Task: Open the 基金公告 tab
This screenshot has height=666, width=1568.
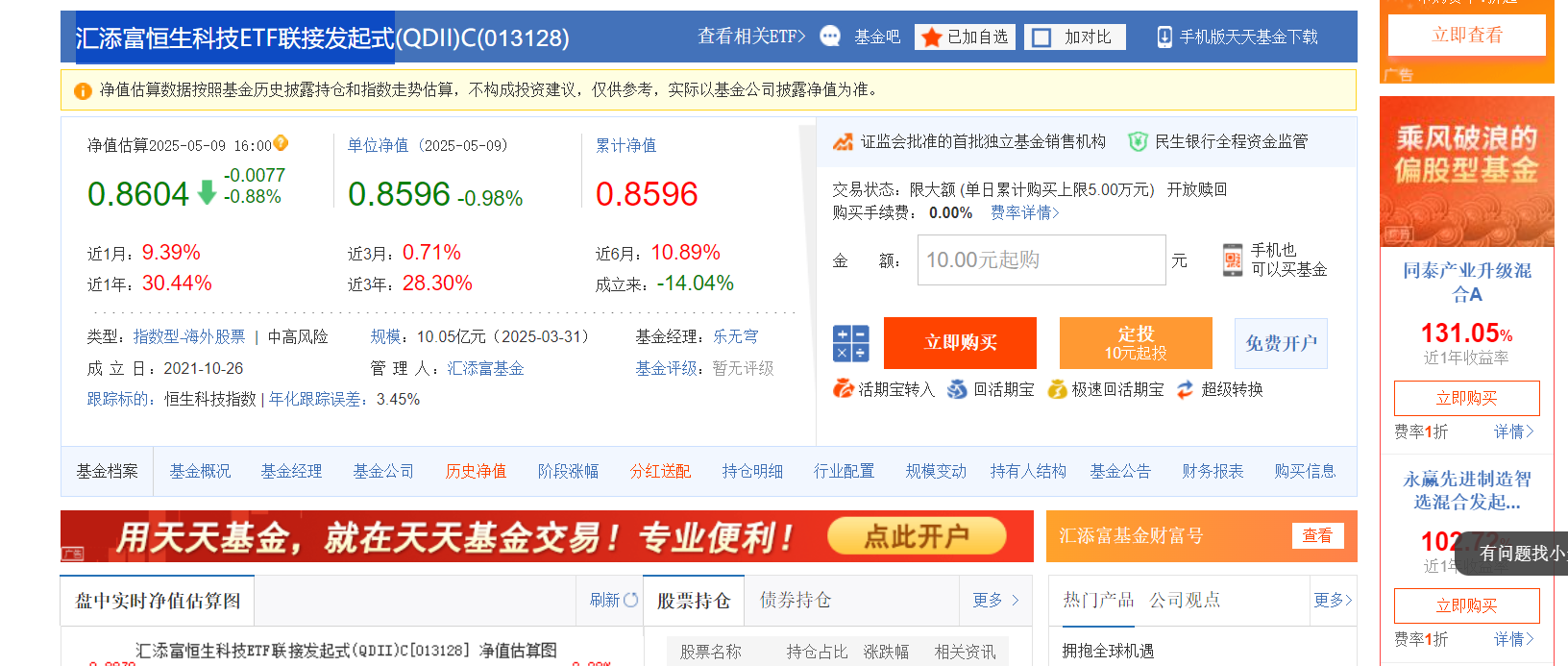Action: (x=1120, y=471)
